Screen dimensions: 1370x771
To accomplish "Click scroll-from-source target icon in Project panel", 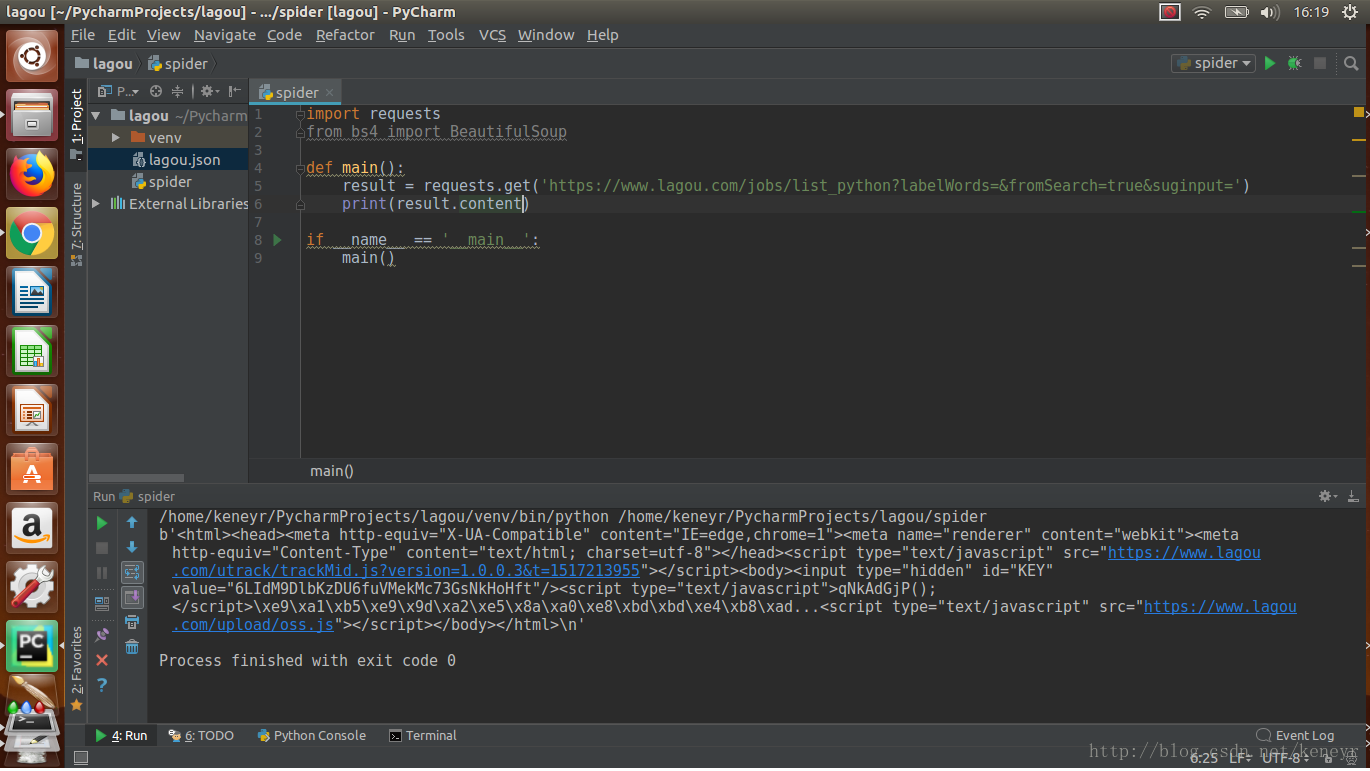I will pos(156,91).
